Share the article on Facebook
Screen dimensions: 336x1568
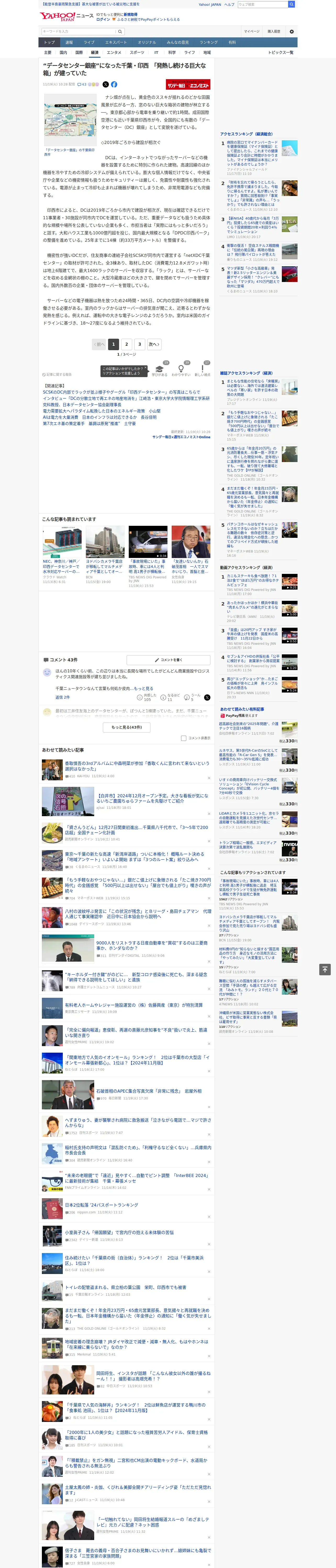pyautogui.click(x=114, y=85)
